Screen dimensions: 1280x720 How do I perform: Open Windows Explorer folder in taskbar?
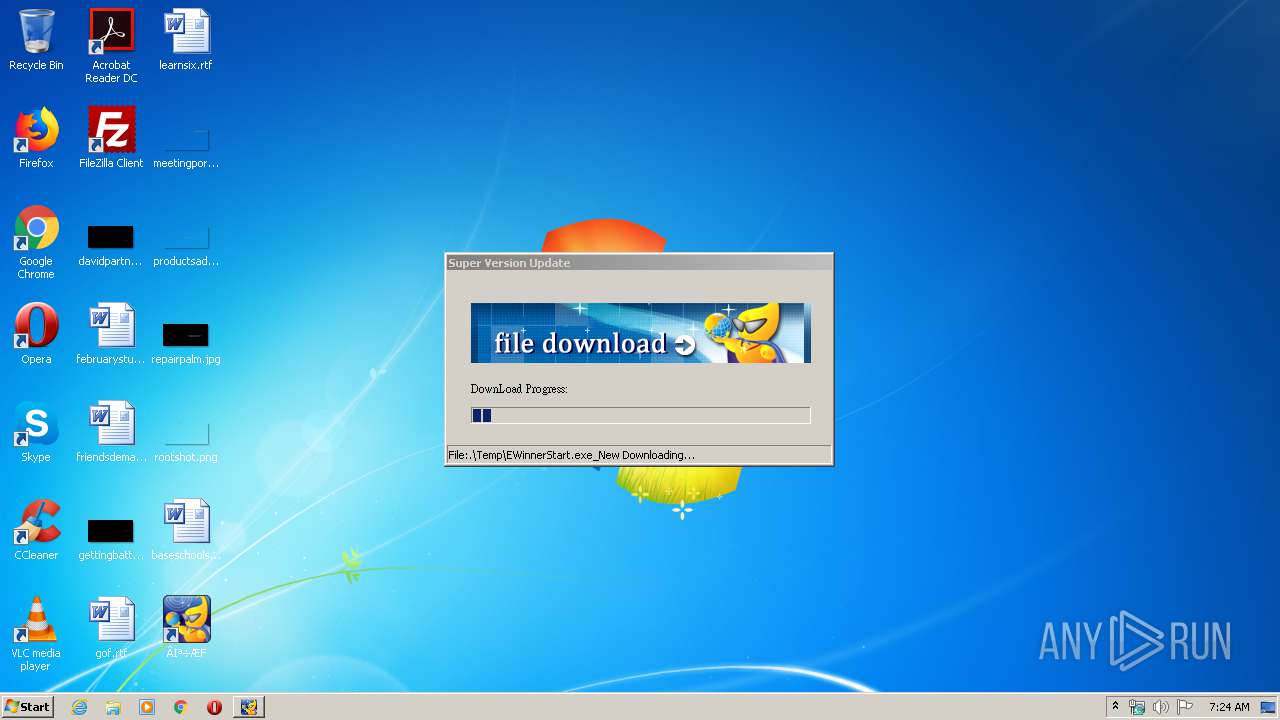point(113,707)
